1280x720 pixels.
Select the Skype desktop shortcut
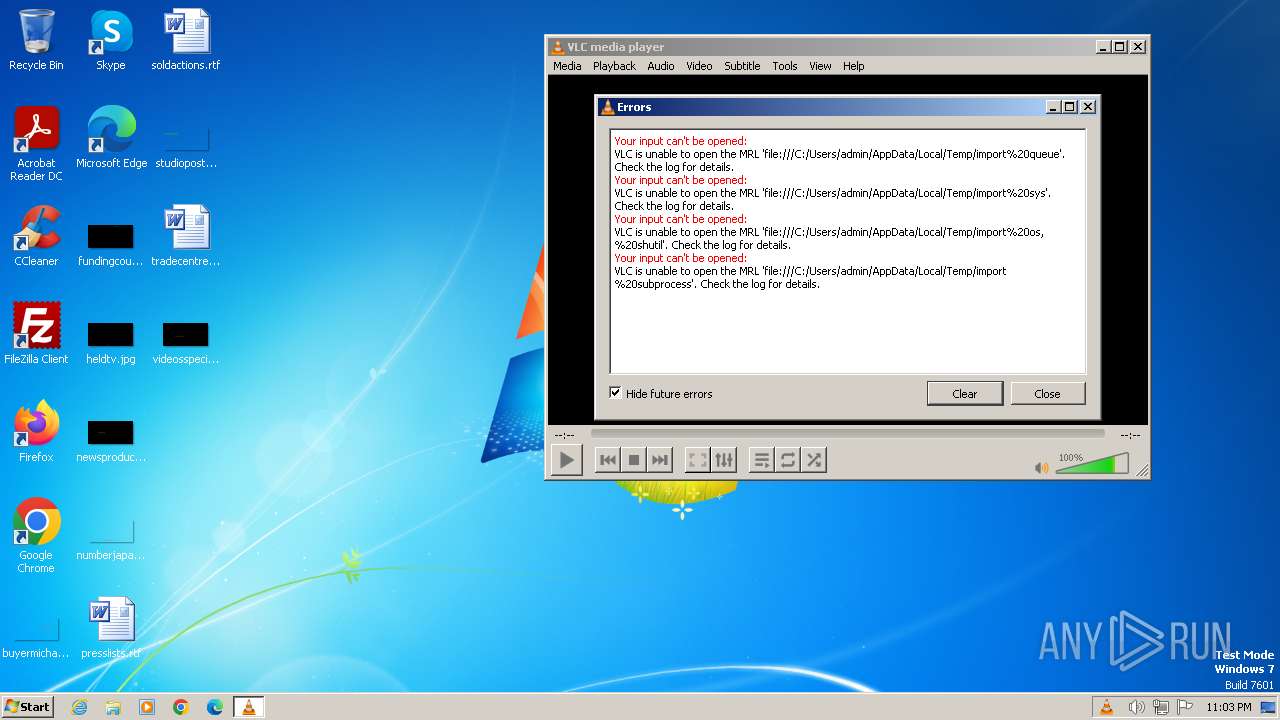(x=110, y=40)
